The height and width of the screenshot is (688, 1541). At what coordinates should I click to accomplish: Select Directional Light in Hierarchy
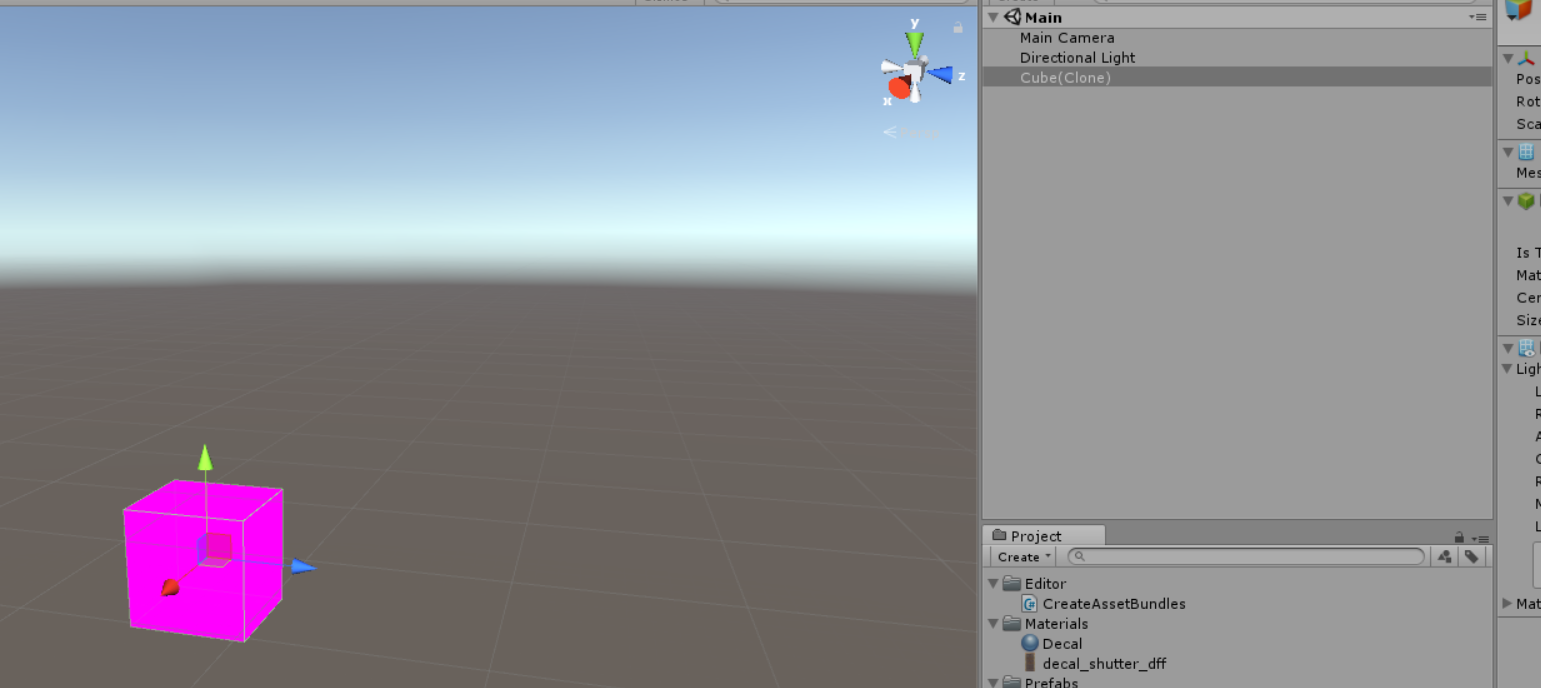[x=1077, y=57]
